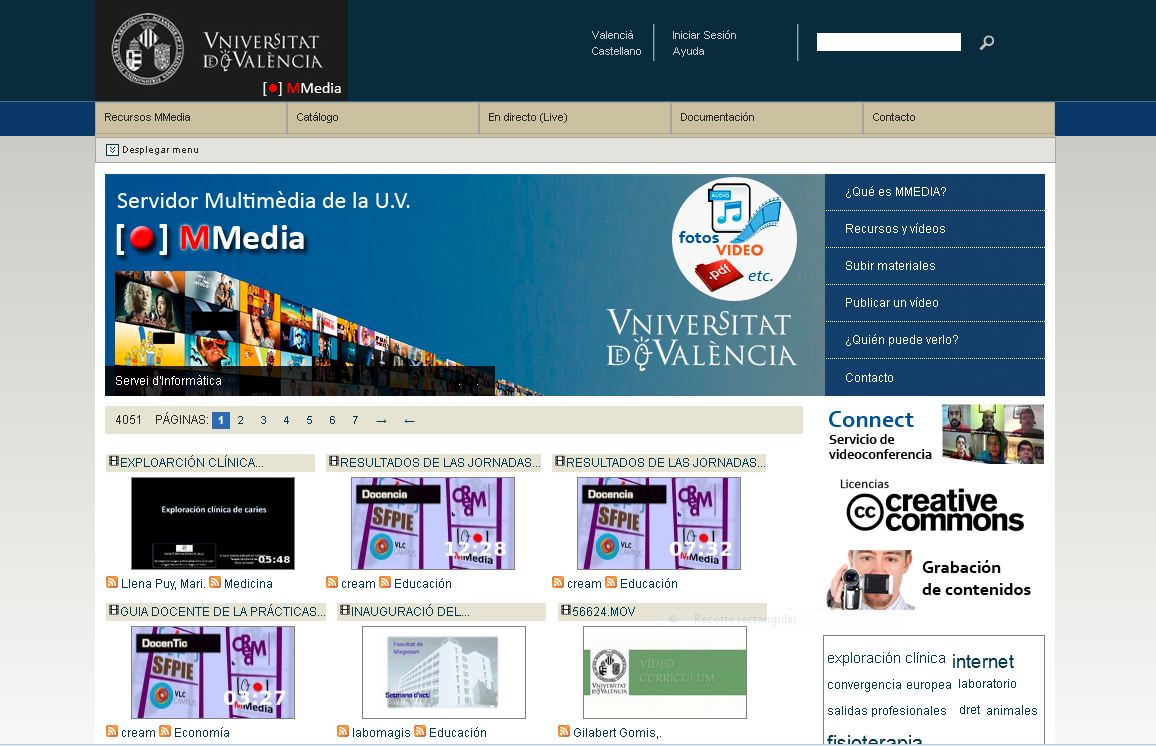Click the search magnifier icon
Screen dimensions: 1156x746
(987, 42)
